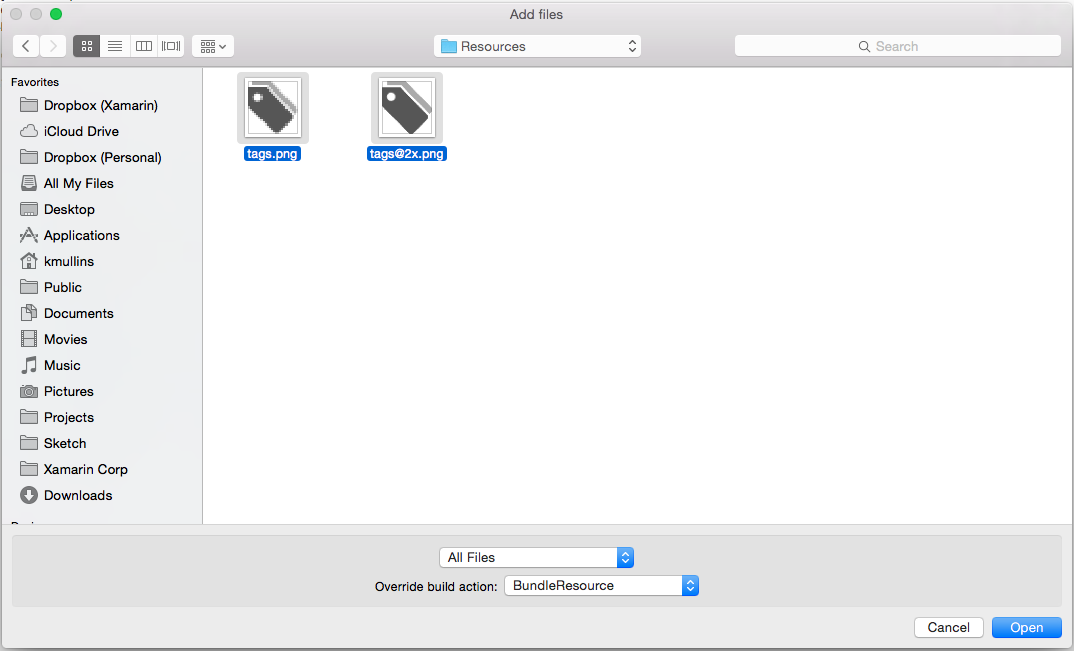
Task: Open the Resources folder path popup
Action: tap(538, 46)
